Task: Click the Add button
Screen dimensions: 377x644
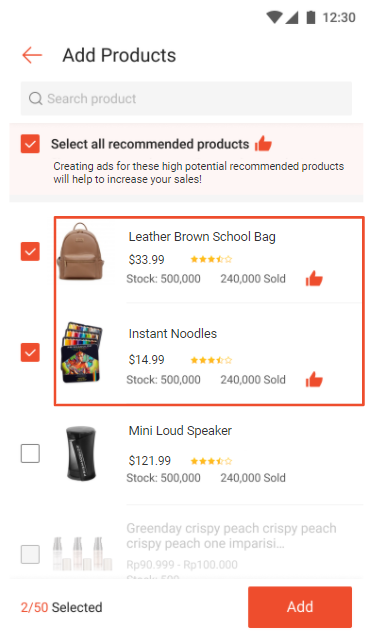Action: click(300, 607)
